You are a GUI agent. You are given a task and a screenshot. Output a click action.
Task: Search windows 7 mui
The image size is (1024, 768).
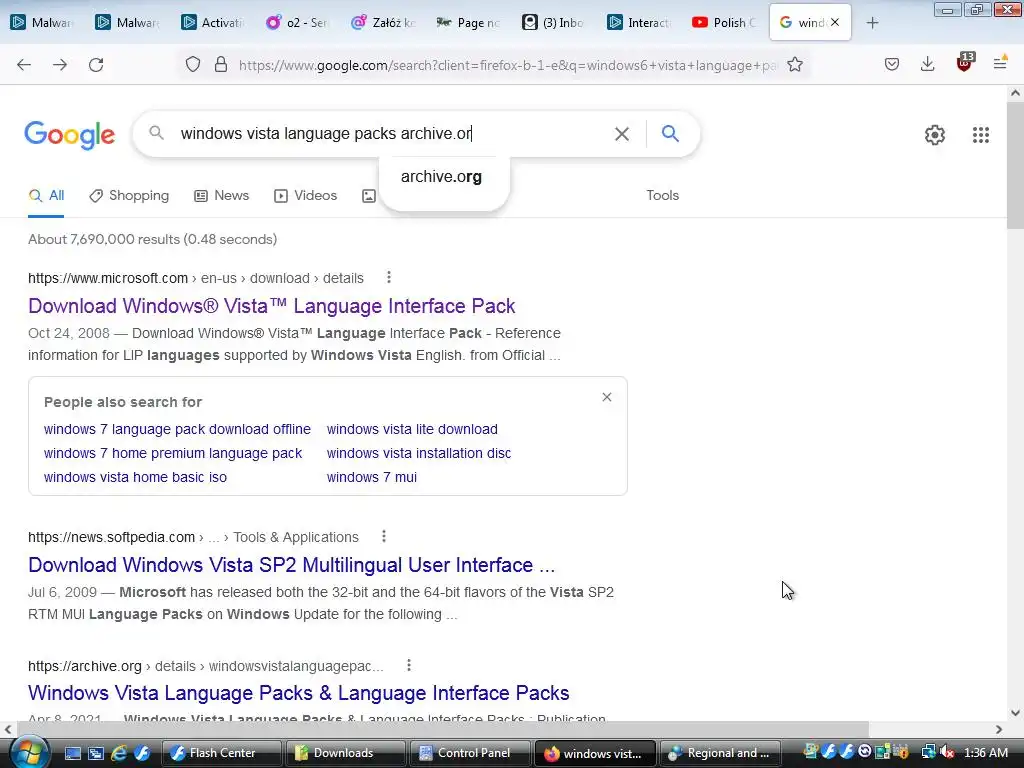click(372, 477)
